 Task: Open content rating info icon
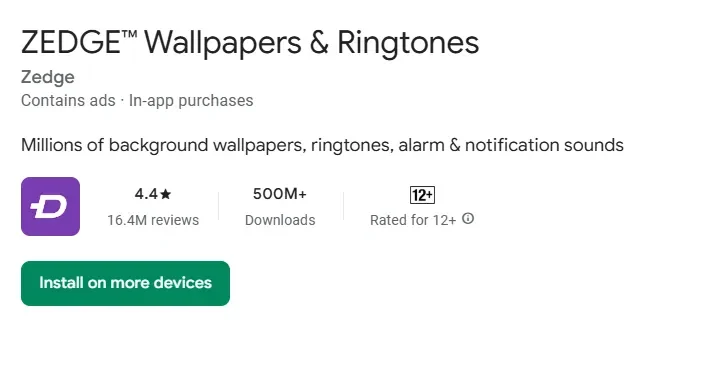[468, 218]
